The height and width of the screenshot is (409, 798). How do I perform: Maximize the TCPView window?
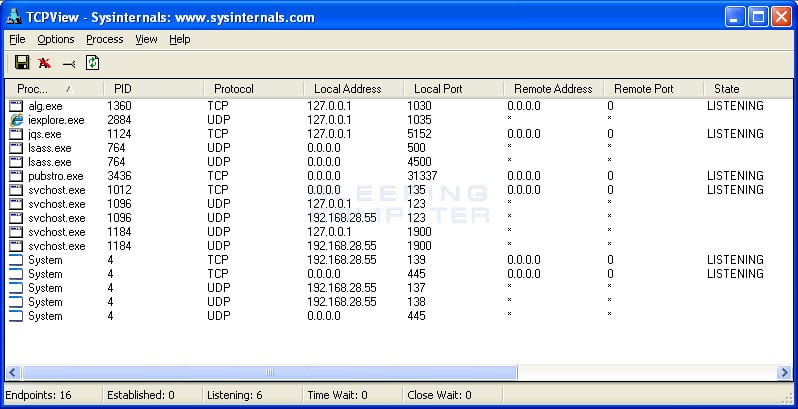click(x=758, y=17)
